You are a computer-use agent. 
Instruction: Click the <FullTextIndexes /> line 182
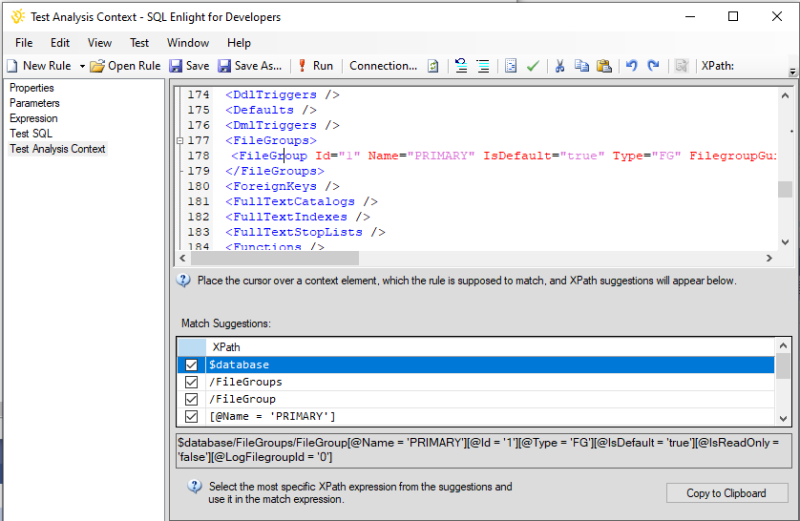(297, 217)
